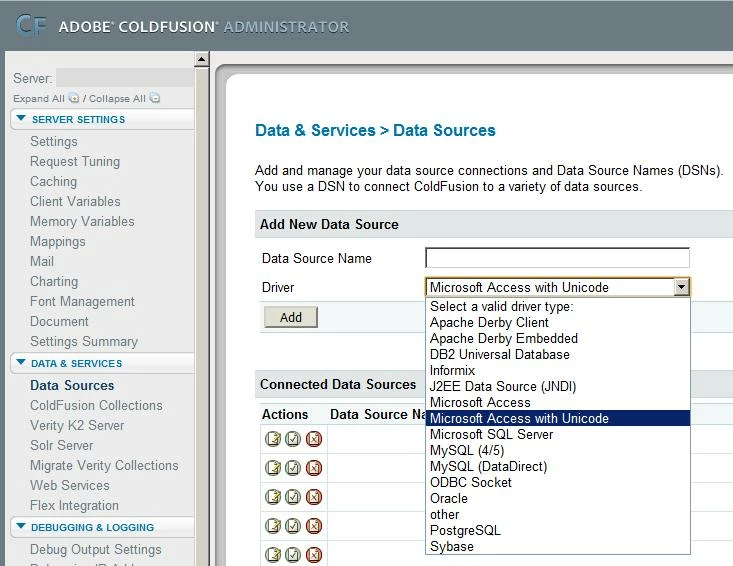Focus the Data Source Name field
This screenshot has height=566, width=733.
pyautogui.click(x=557, y=258)
